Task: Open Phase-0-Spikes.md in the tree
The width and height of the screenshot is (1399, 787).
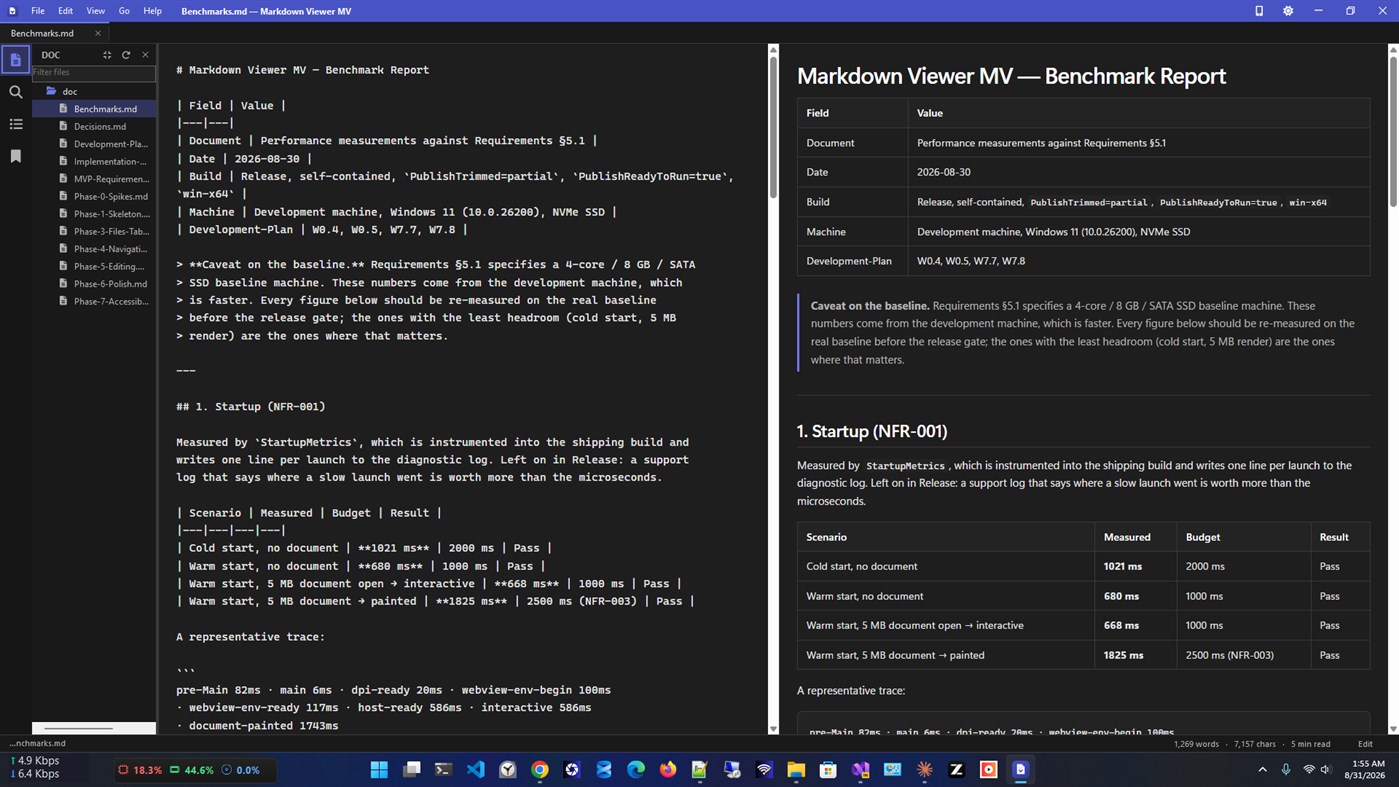Action: point(95,196)
